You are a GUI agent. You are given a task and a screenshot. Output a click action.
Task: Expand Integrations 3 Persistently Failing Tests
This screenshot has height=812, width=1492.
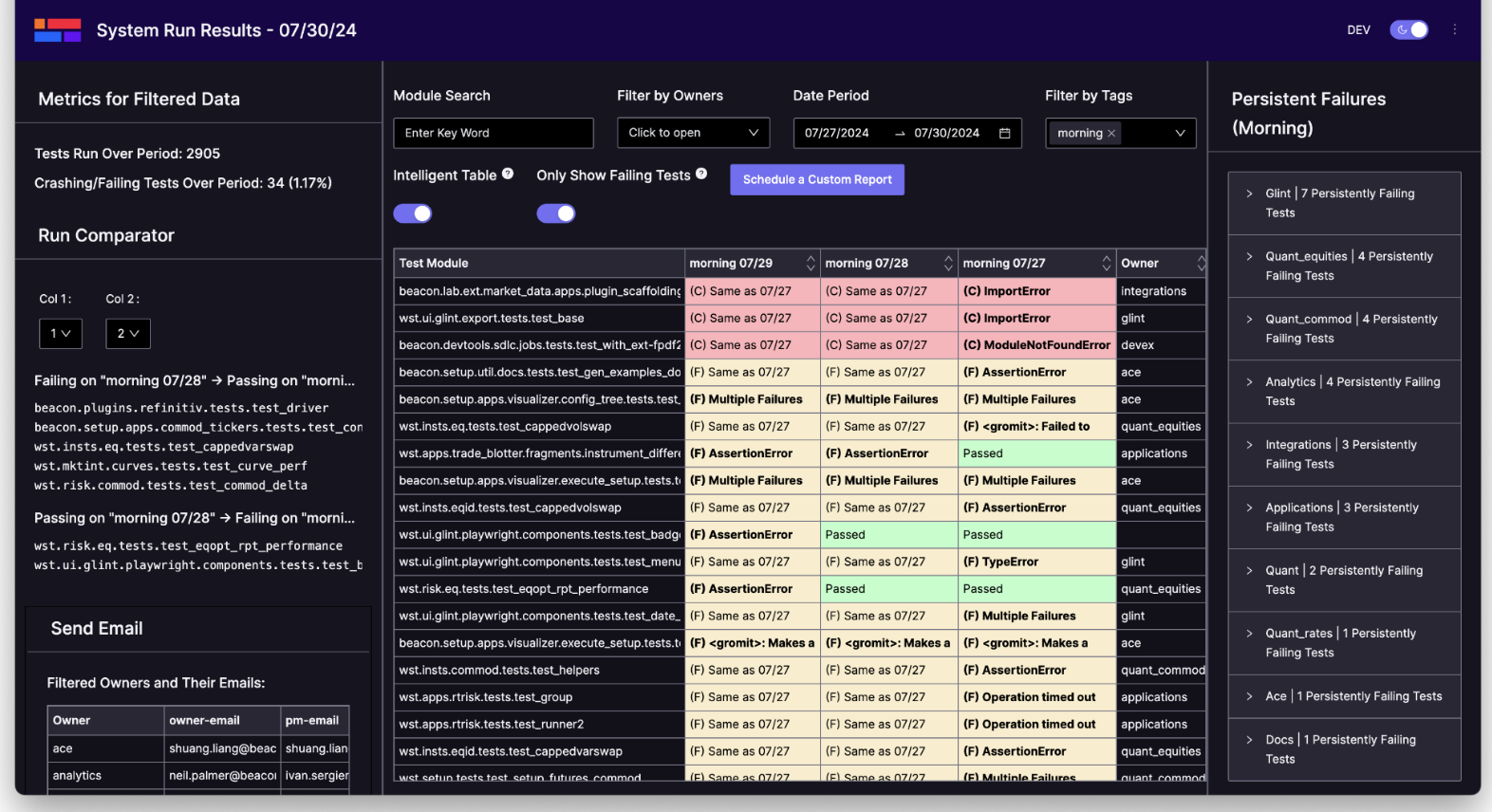(x=1344, y=454)
